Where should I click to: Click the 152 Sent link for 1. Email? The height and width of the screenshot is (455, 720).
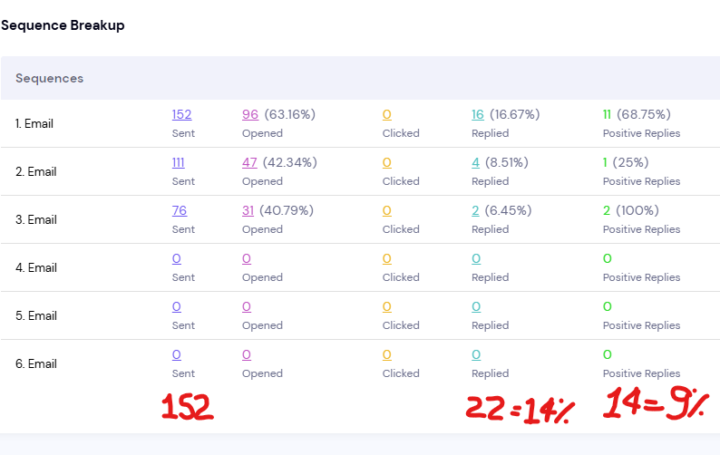181,115
